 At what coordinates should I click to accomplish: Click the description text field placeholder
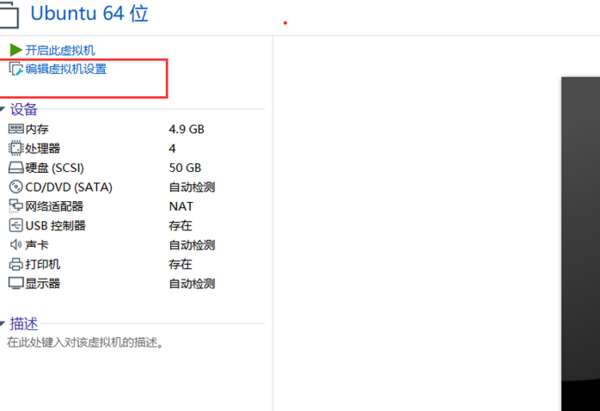[85, 342]
